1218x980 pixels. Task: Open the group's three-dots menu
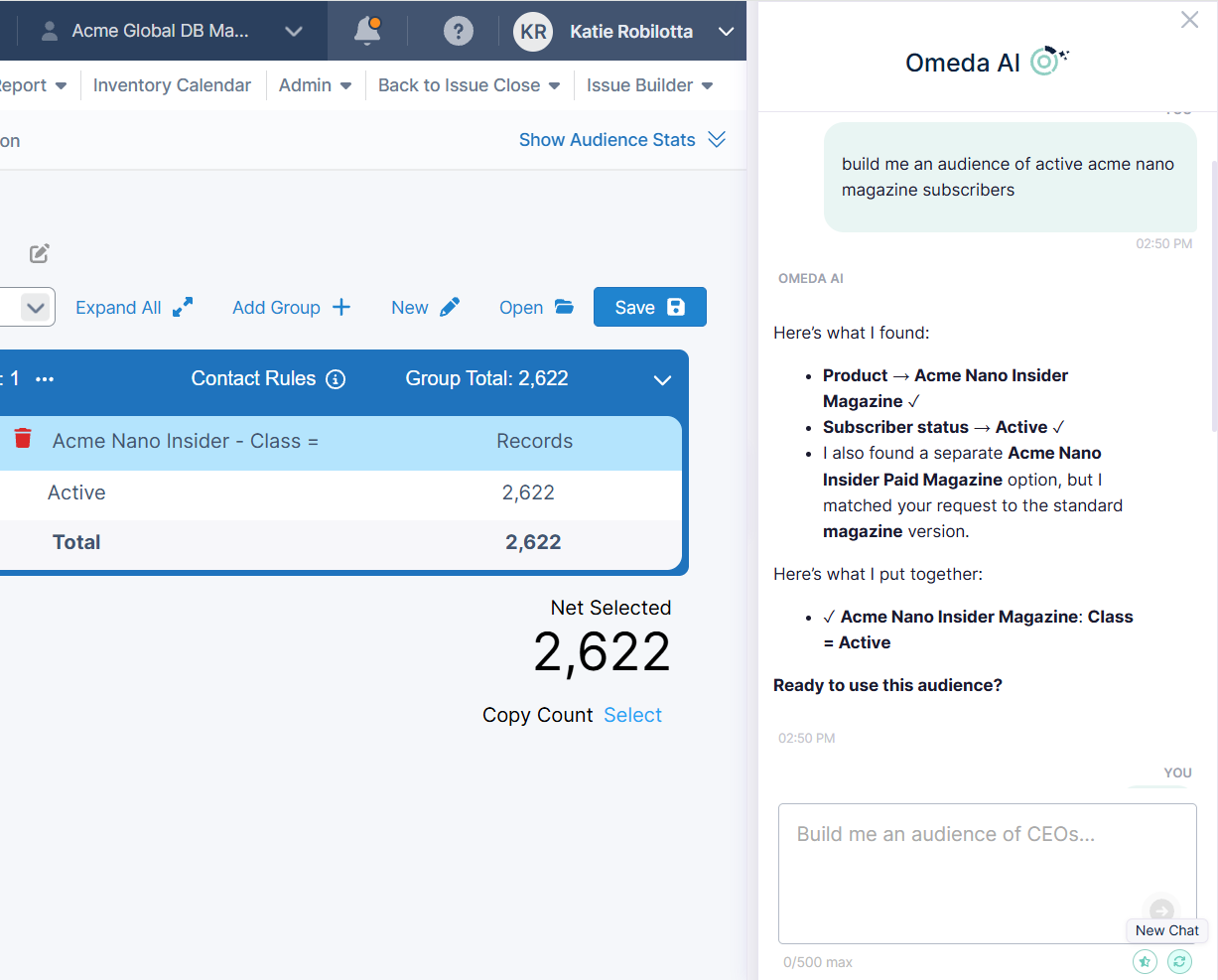click(x=45, y=378)
